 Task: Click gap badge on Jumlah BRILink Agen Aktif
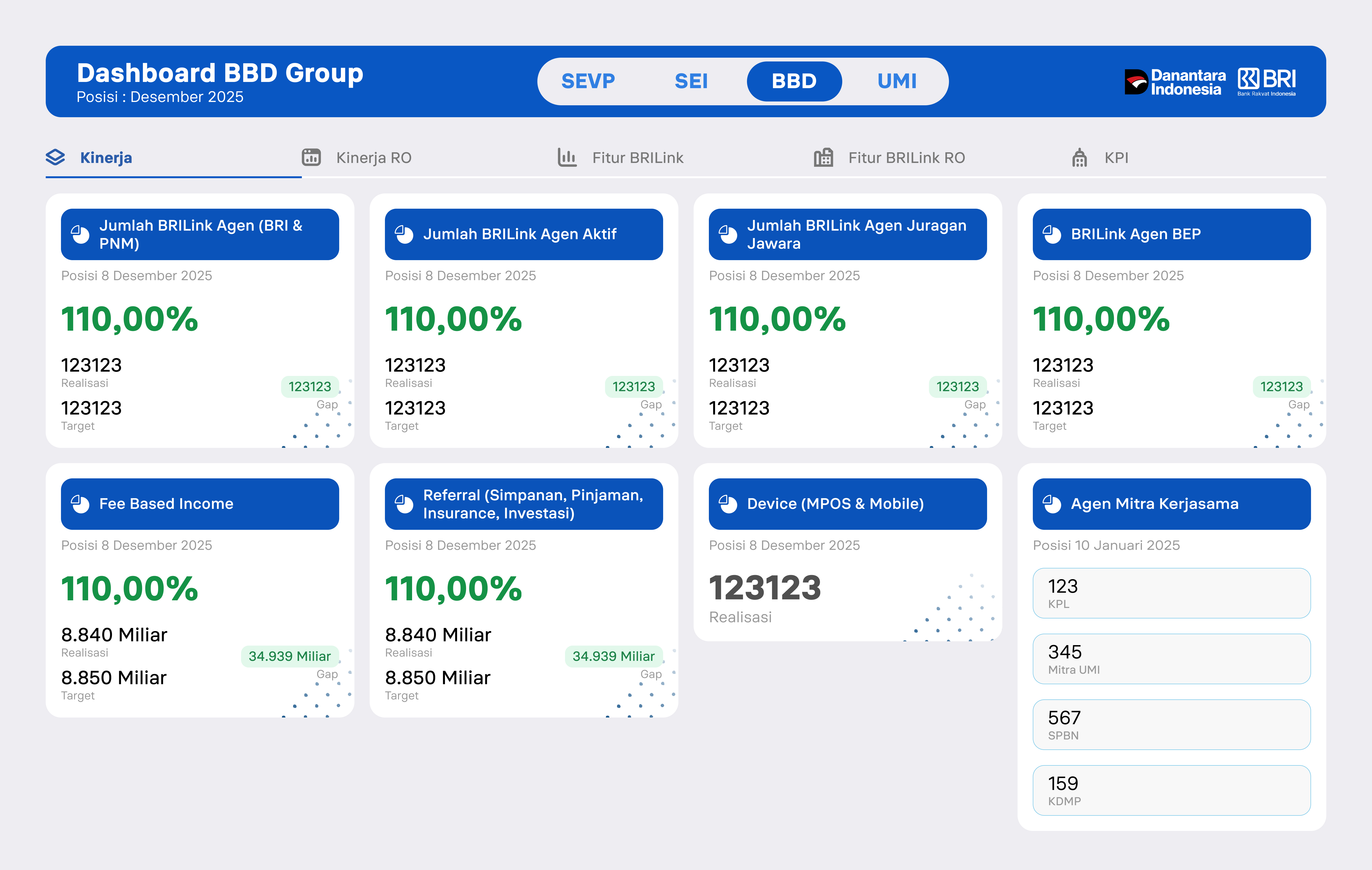[634, 387]
